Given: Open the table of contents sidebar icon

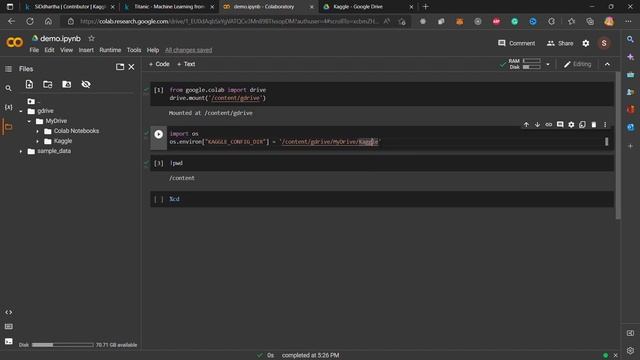Looking at the screenshot, I should pyautogui.click(x=8, y=69).
